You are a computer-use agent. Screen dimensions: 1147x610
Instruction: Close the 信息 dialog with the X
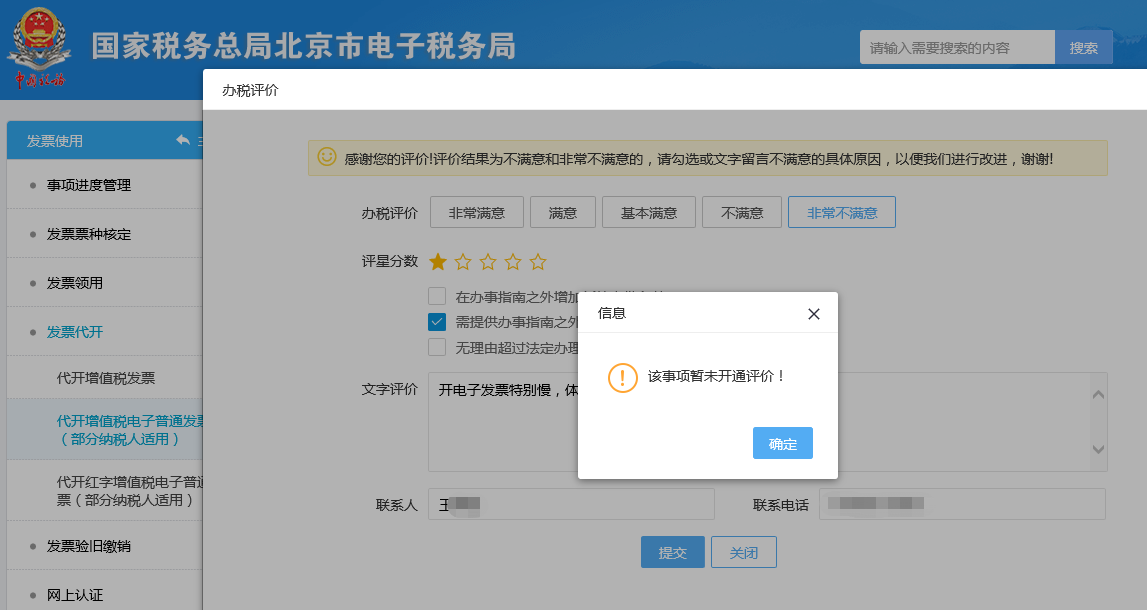click(814, 313)
